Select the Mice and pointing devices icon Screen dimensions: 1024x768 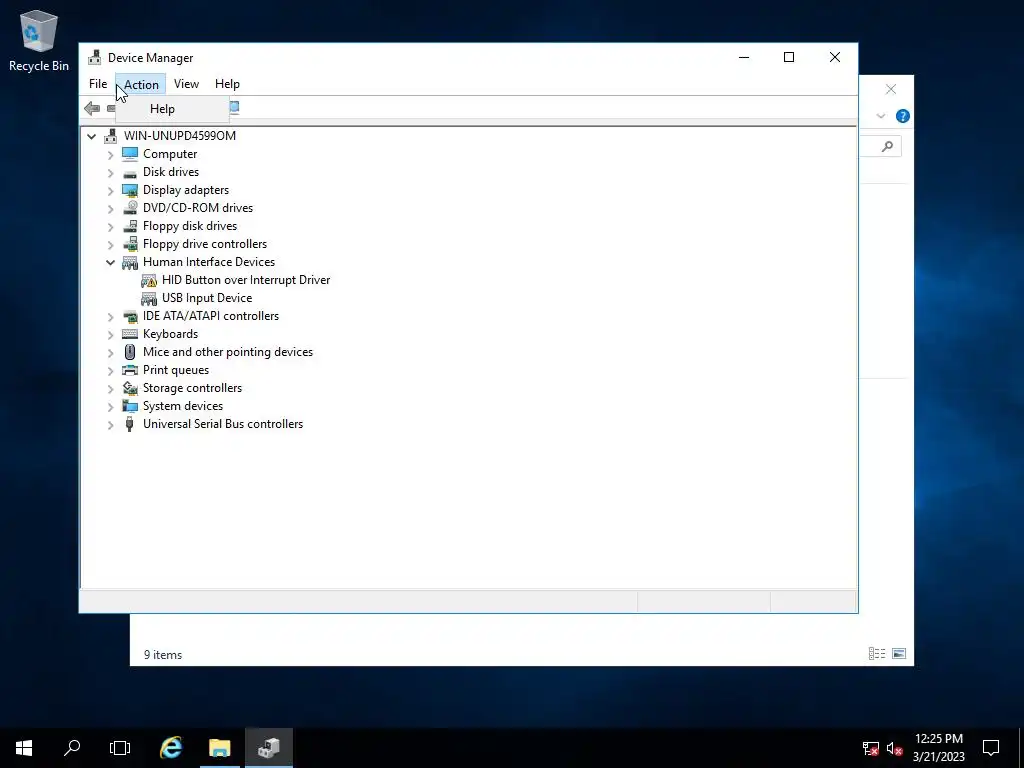(130, 352)
